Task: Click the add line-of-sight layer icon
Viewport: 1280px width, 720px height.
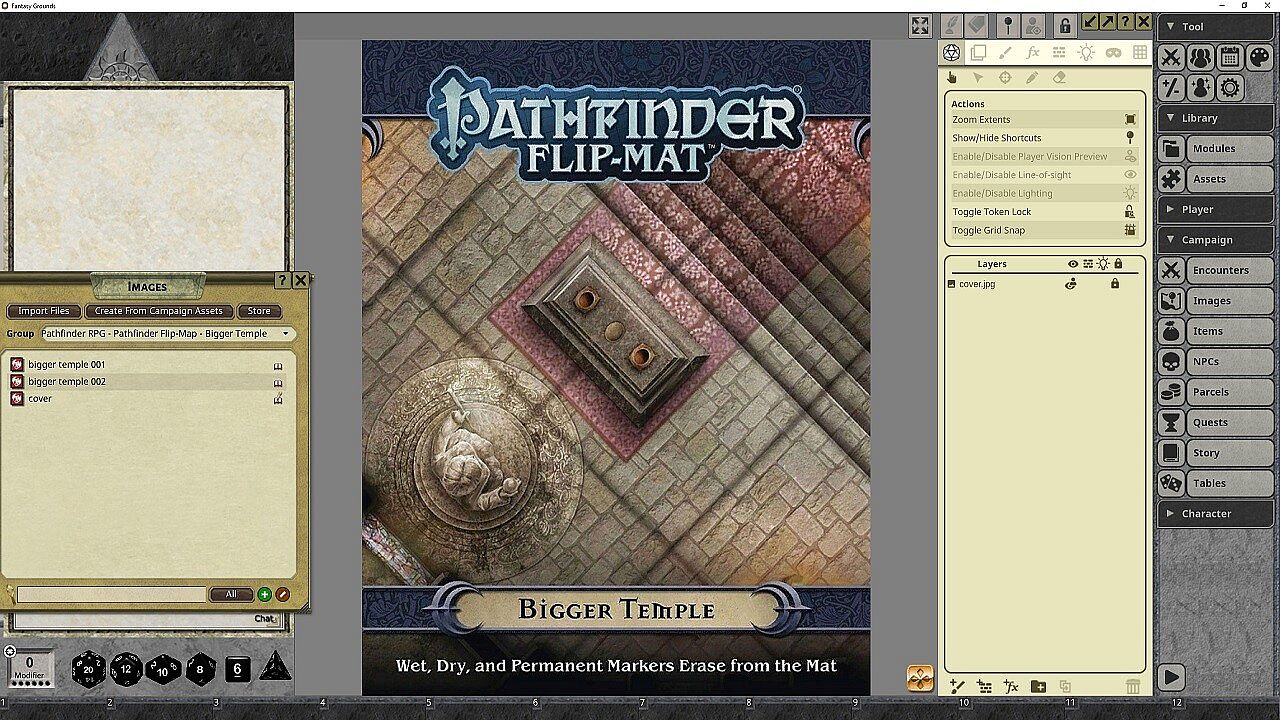Action: coord(984,686)
